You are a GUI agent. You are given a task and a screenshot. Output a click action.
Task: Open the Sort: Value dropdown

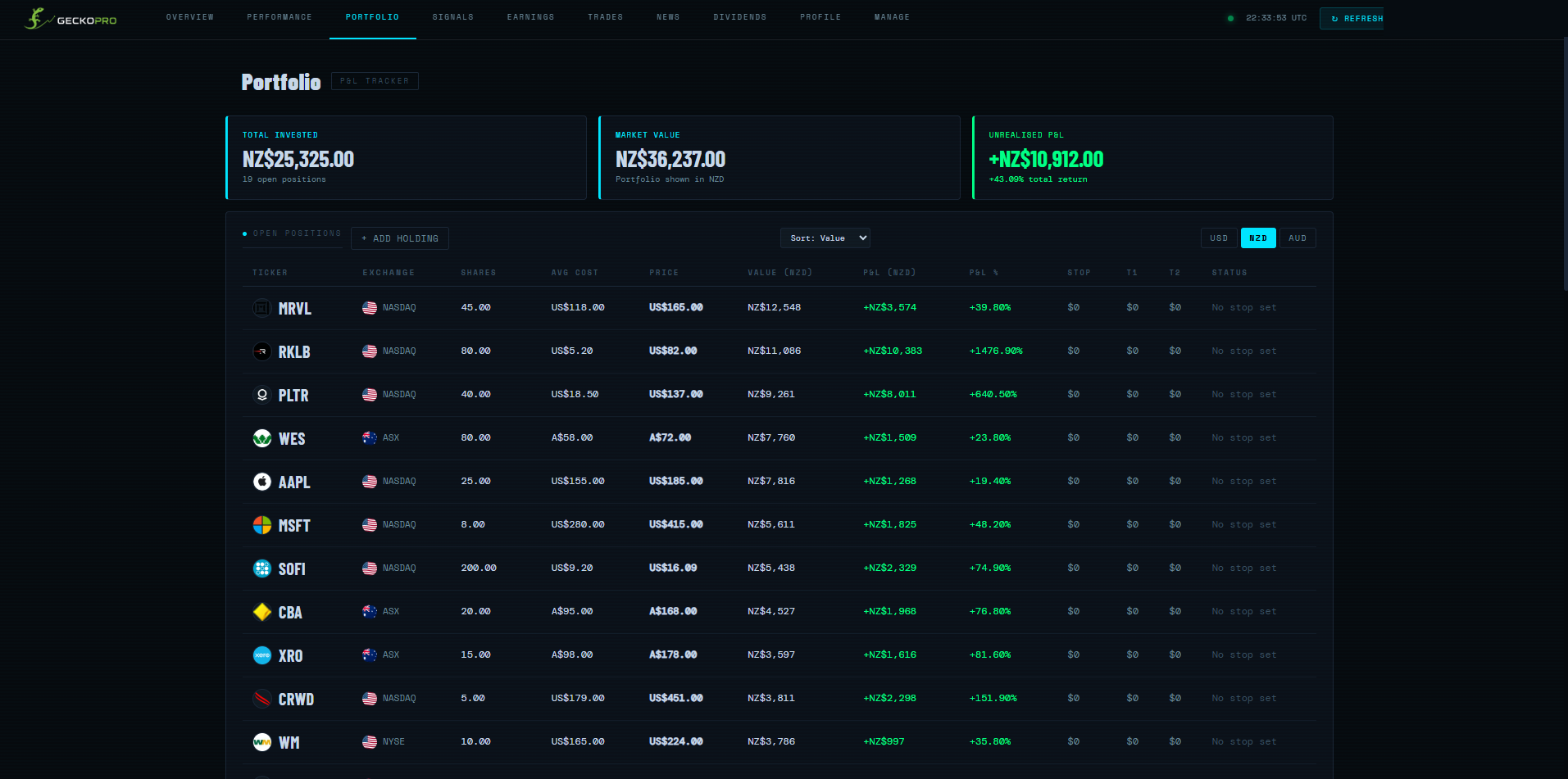[x=825, y=238]
